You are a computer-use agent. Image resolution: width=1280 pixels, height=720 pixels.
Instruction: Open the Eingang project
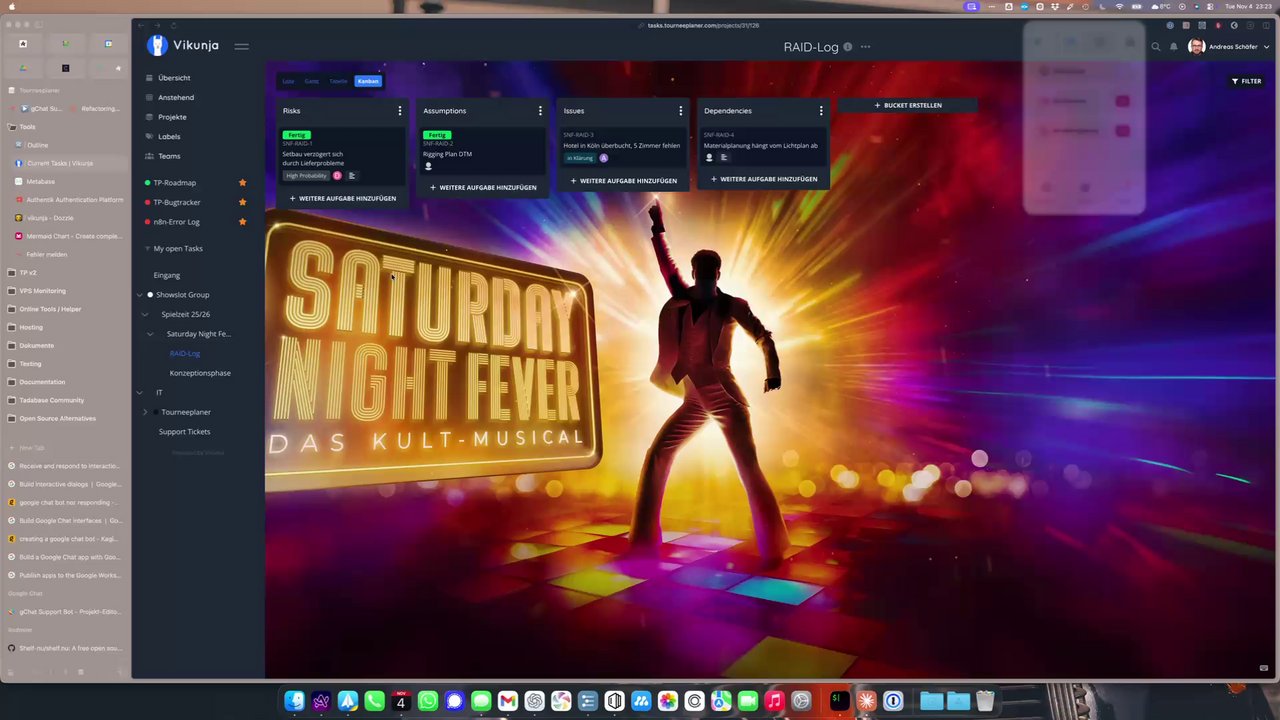tap(166, 275)
